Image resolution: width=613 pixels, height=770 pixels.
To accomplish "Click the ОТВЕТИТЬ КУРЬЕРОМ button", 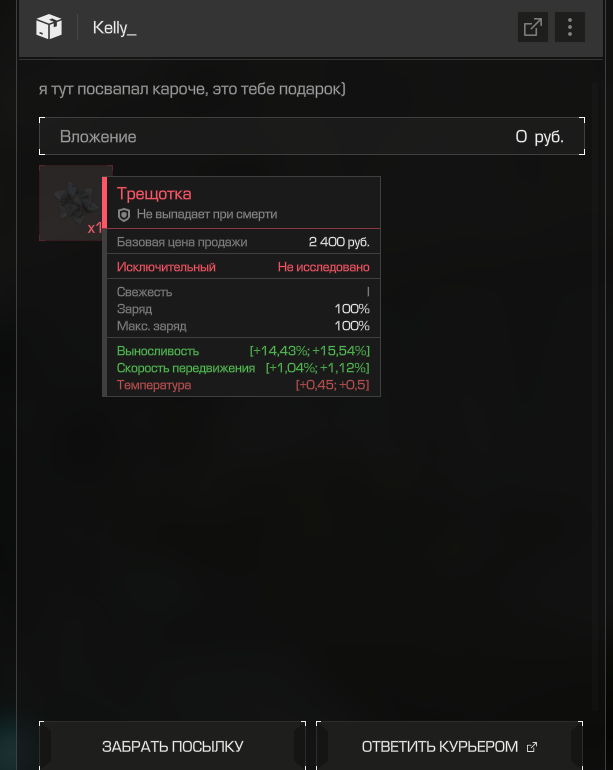I will 449,746.
